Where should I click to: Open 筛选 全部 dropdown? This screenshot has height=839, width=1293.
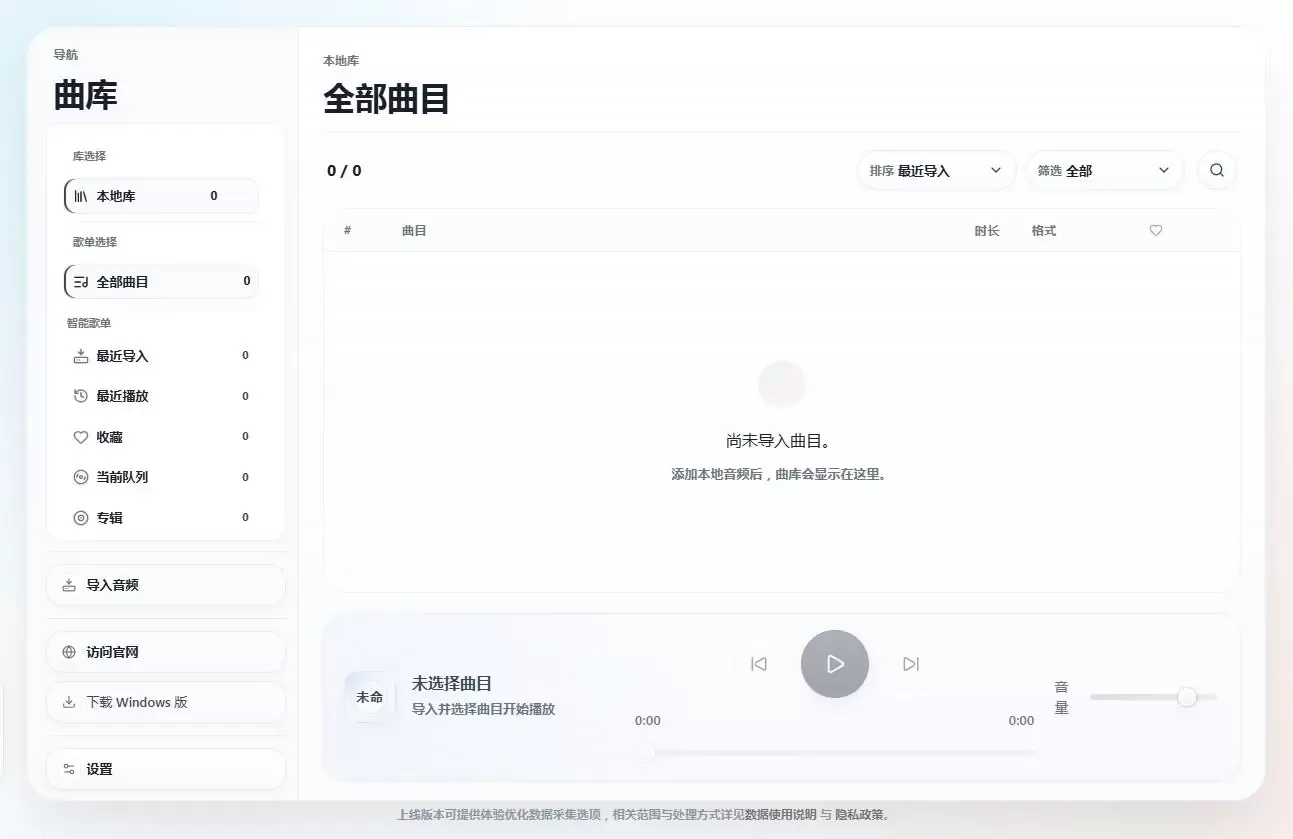tap(1105, 170)
